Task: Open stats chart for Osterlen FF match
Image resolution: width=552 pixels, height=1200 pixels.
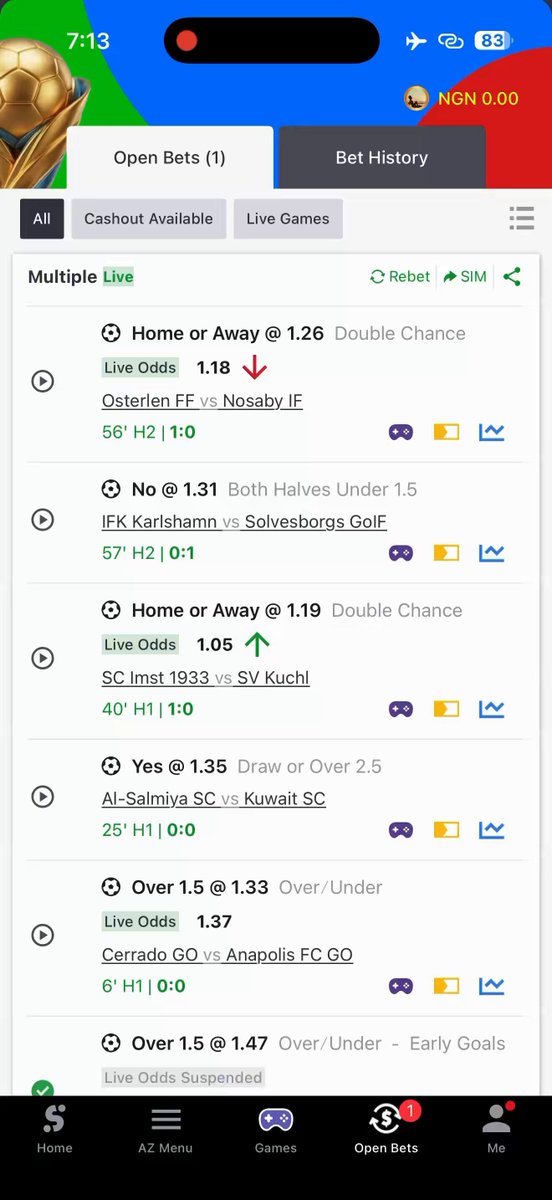Action: 491,432
